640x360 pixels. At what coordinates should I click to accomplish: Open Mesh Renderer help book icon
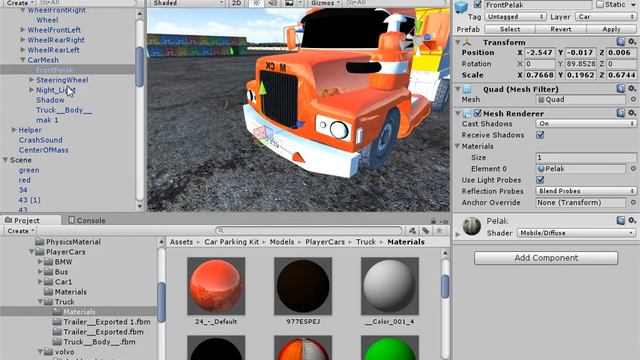[x=620, y=113]
